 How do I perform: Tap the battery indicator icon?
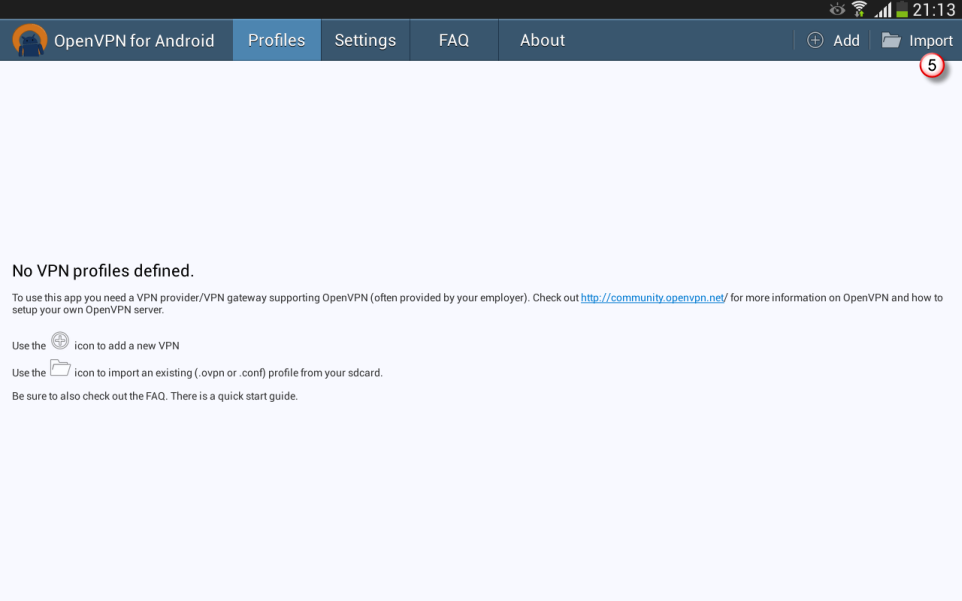pos(902,9)
